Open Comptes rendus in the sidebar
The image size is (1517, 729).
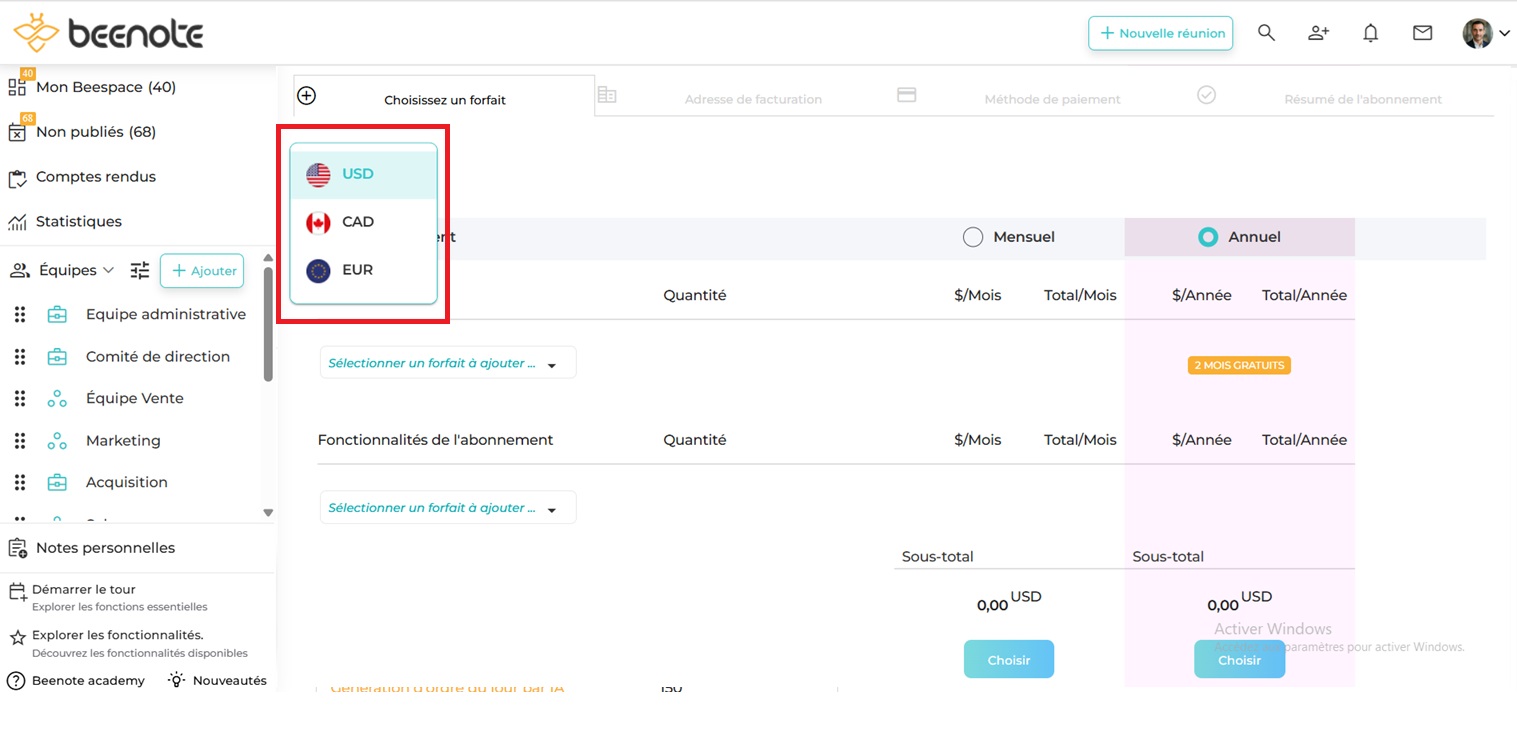[95, 177]
